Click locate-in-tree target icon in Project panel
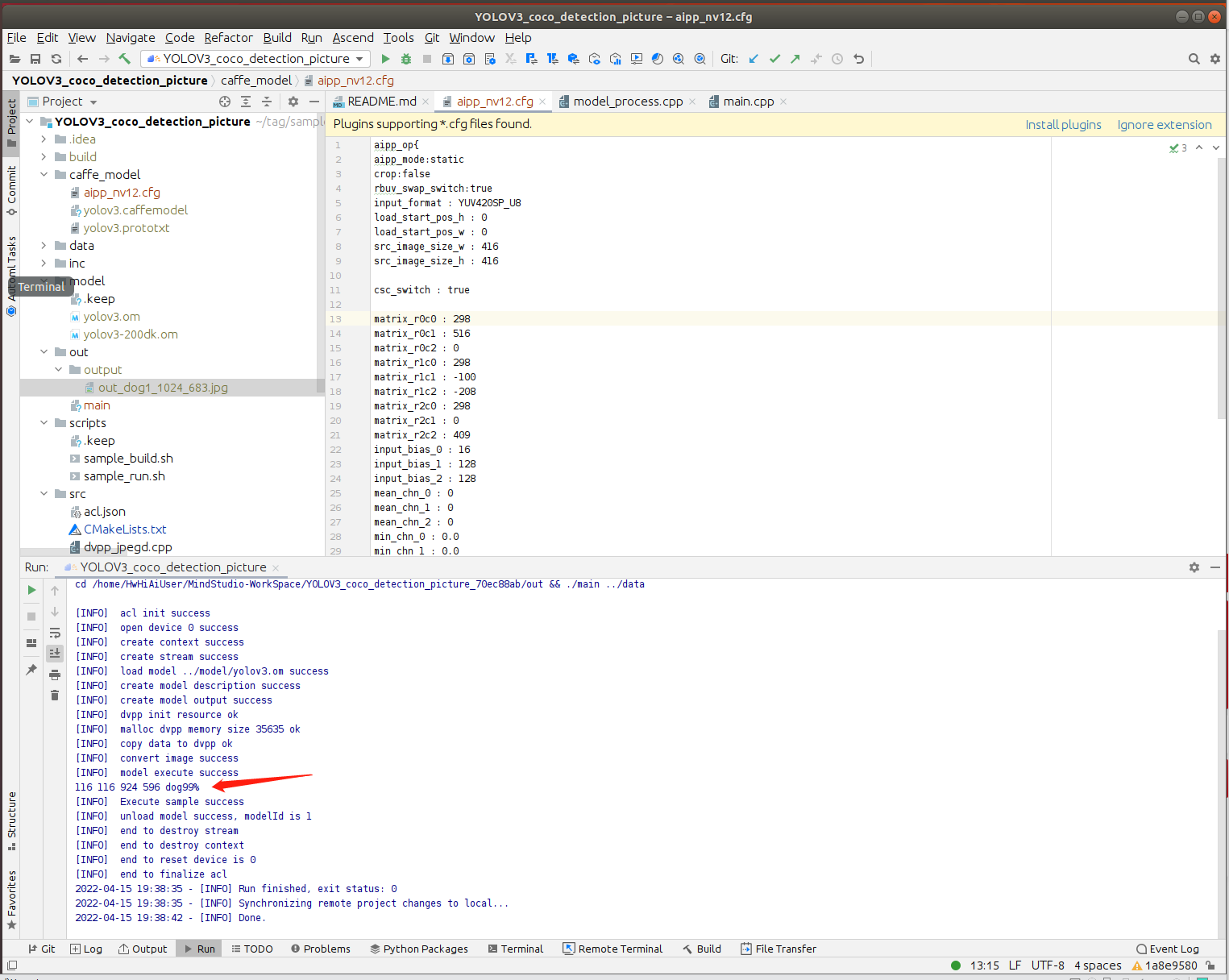Screen dimensions: 1229x980 225,102
